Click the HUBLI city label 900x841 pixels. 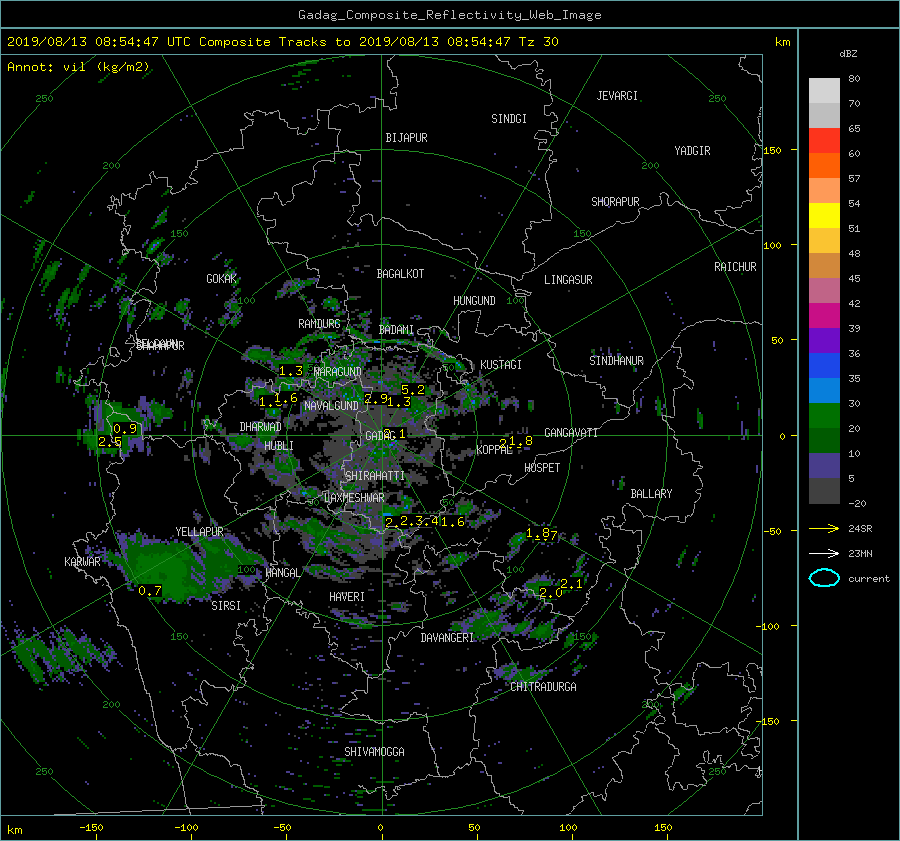click(x=279, y=446)
